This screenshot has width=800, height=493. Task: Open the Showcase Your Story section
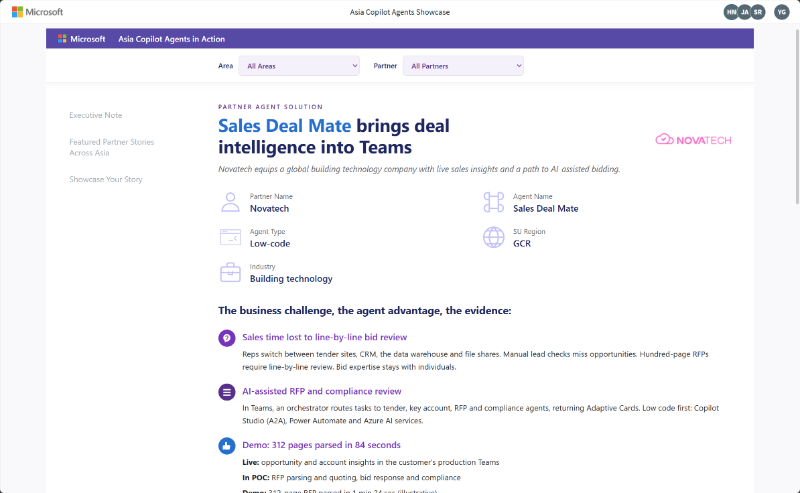click(106, 179)
